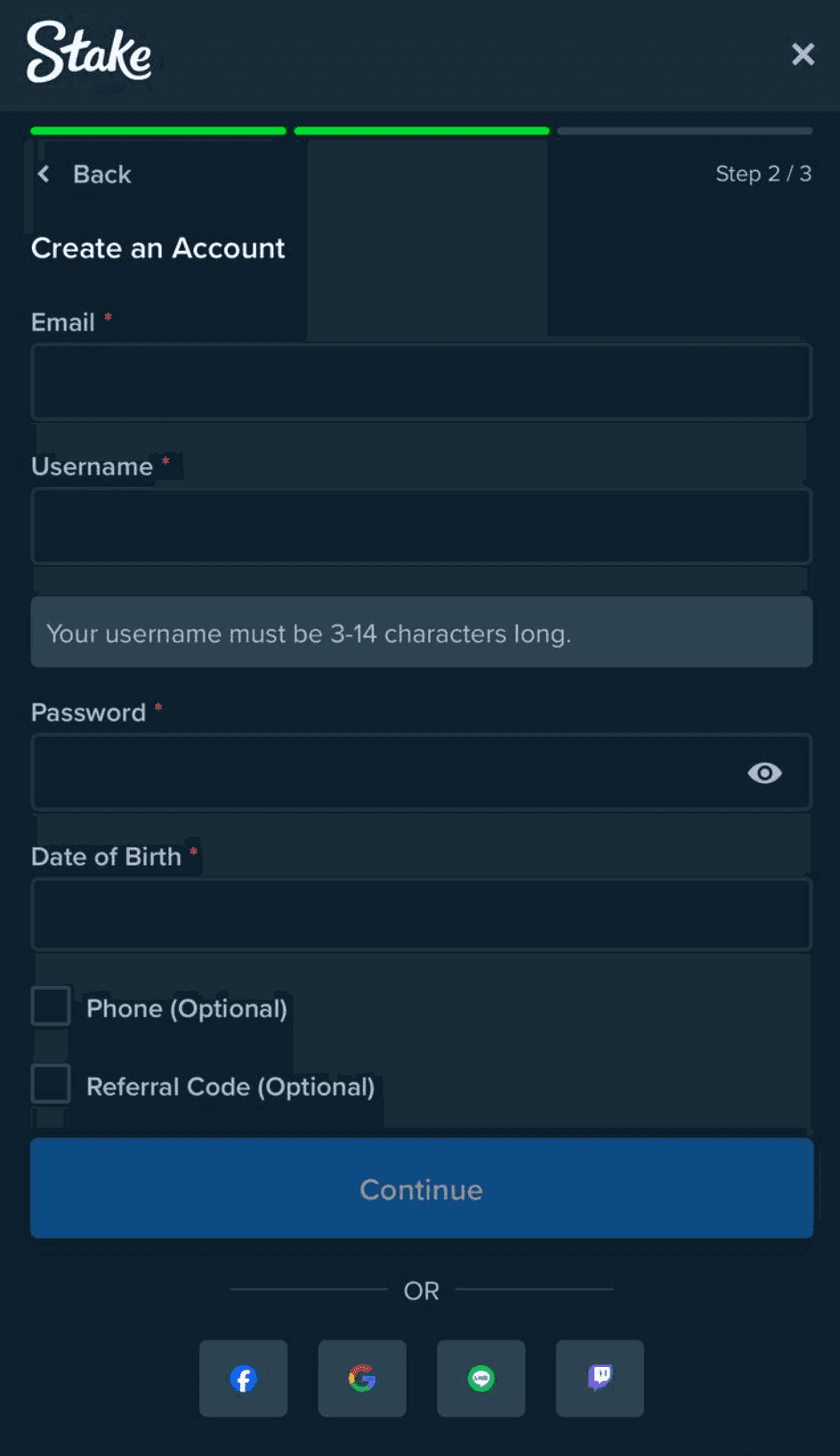The height and width of the screenshot is (1456, 840).
Task: Go back using the Back link
Action: click(101, 174)
